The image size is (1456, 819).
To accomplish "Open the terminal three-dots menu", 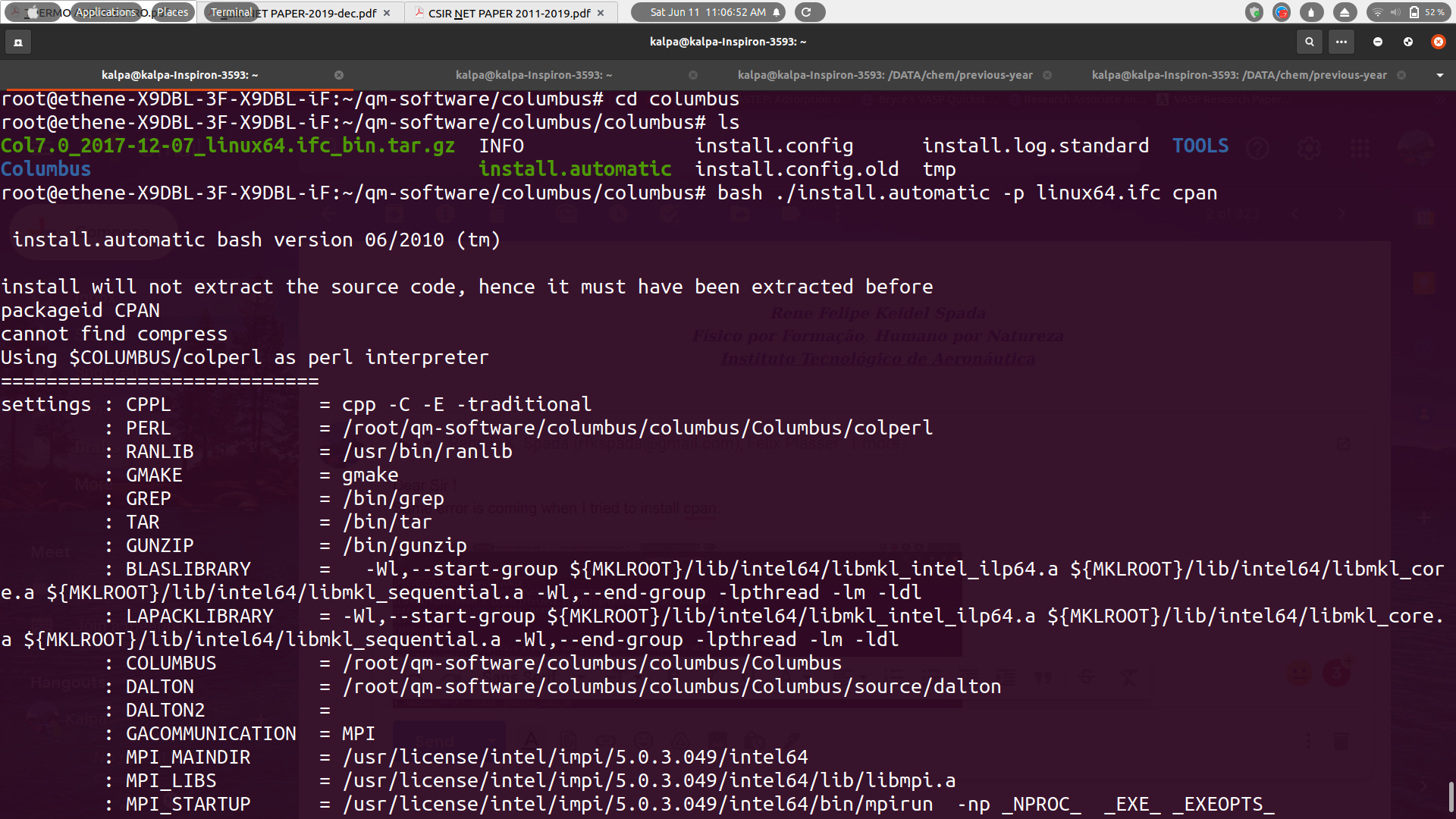I will coord(1341,42).
